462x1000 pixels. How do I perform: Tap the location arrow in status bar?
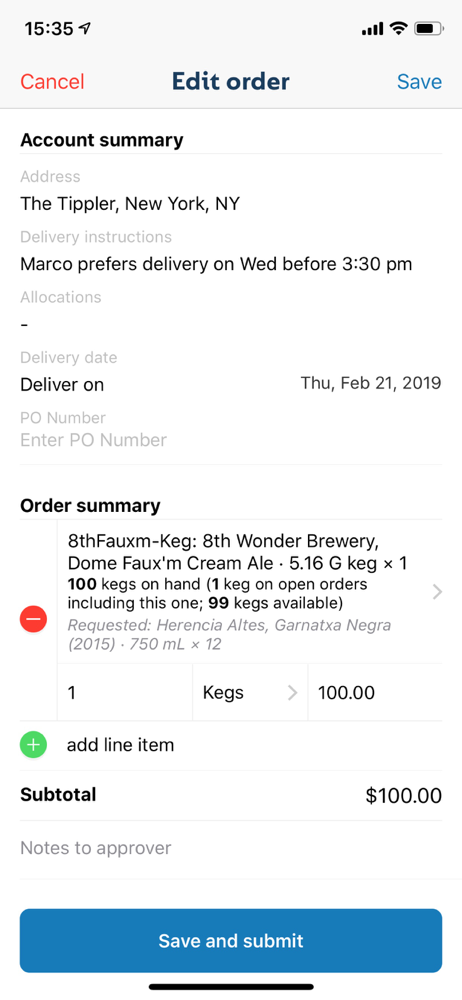(84, 29)
